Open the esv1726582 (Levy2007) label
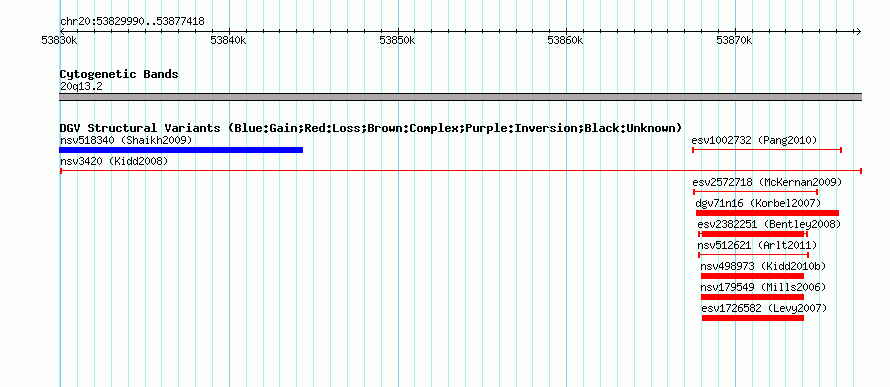 pyautogui.click(x=764, y=309)
